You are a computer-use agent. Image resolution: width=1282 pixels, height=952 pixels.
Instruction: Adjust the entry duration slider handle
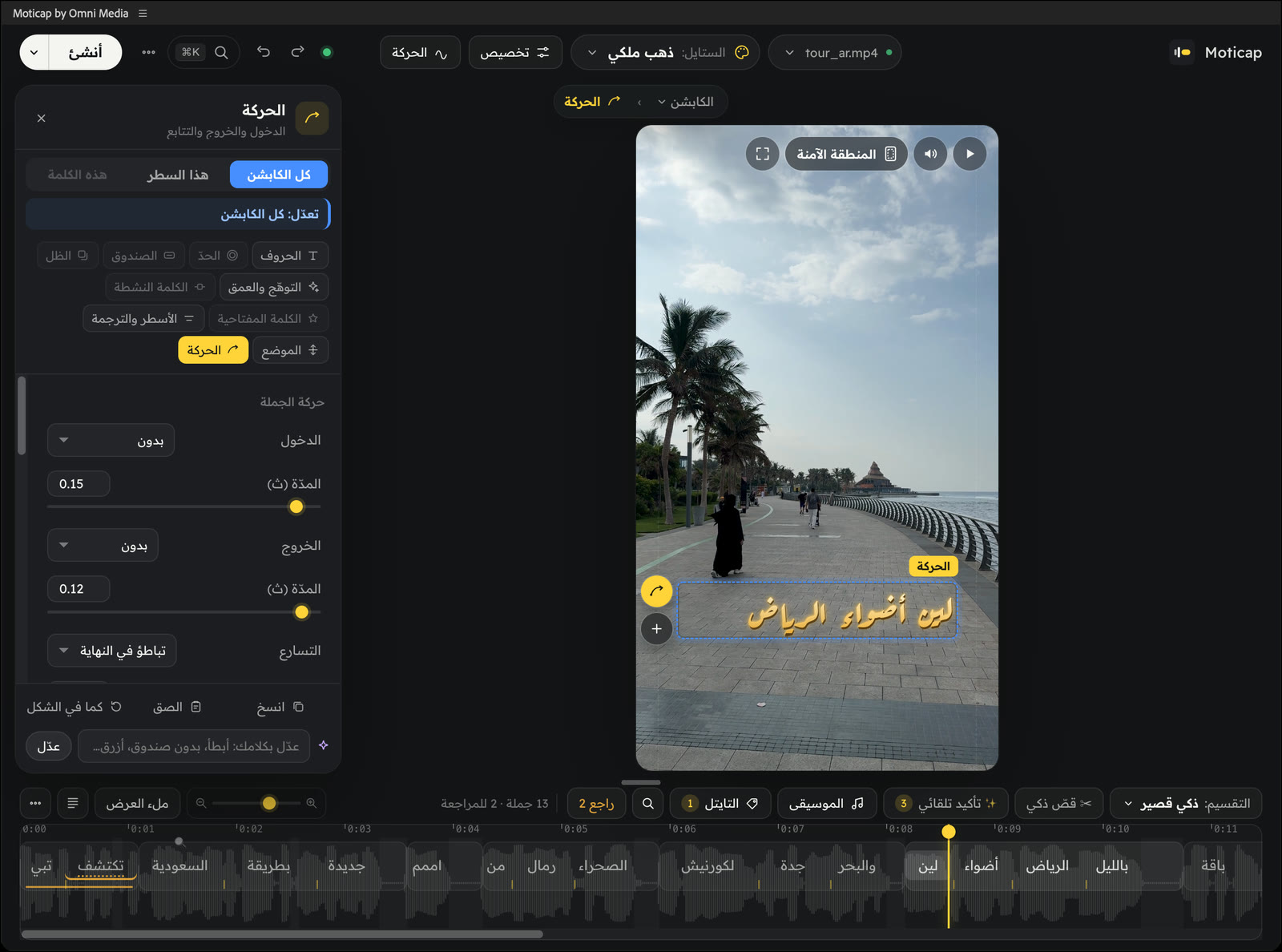pos(296,506)
